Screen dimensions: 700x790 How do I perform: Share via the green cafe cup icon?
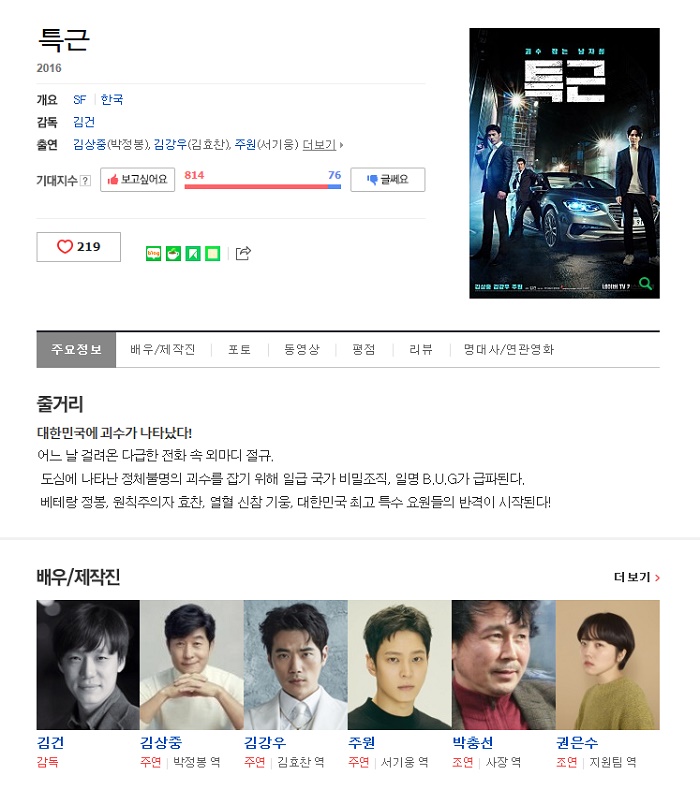[173, 253]
